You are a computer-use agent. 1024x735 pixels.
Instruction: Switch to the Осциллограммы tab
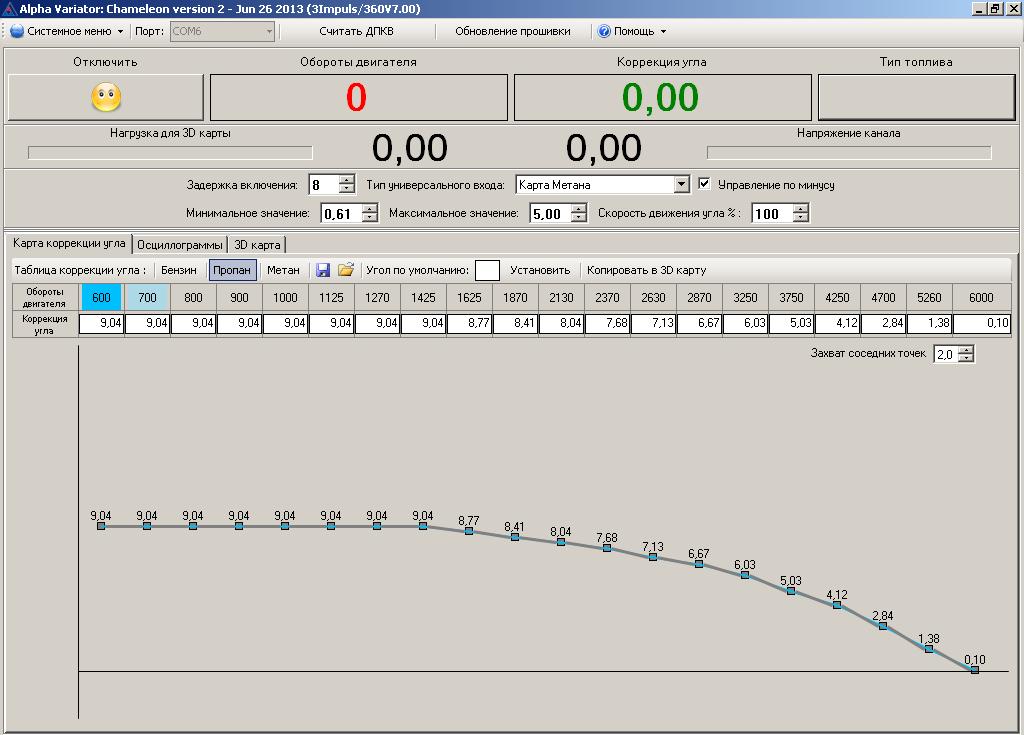[x=180, y=245]
